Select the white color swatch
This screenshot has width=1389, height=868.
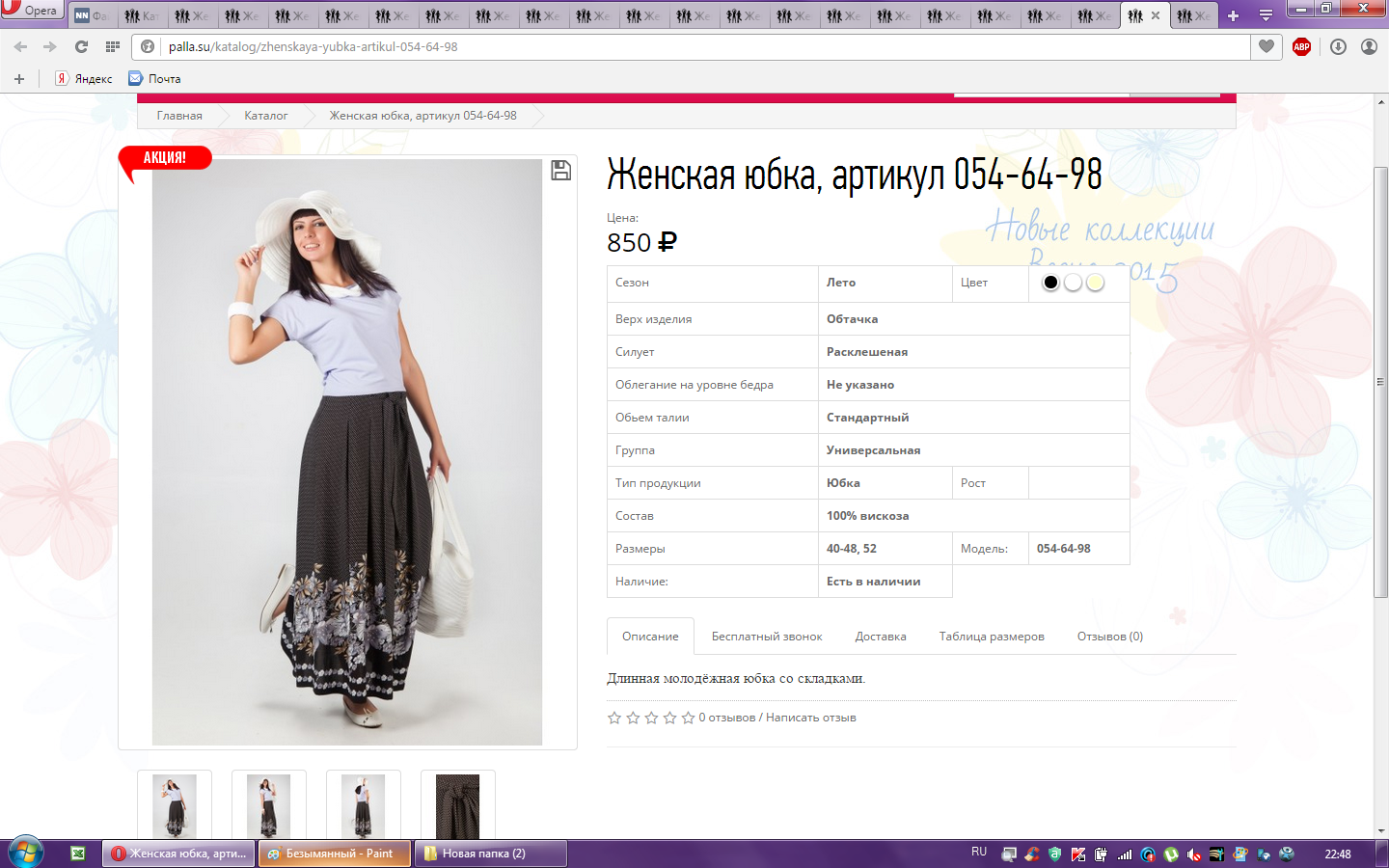[x=1073, y=283]
